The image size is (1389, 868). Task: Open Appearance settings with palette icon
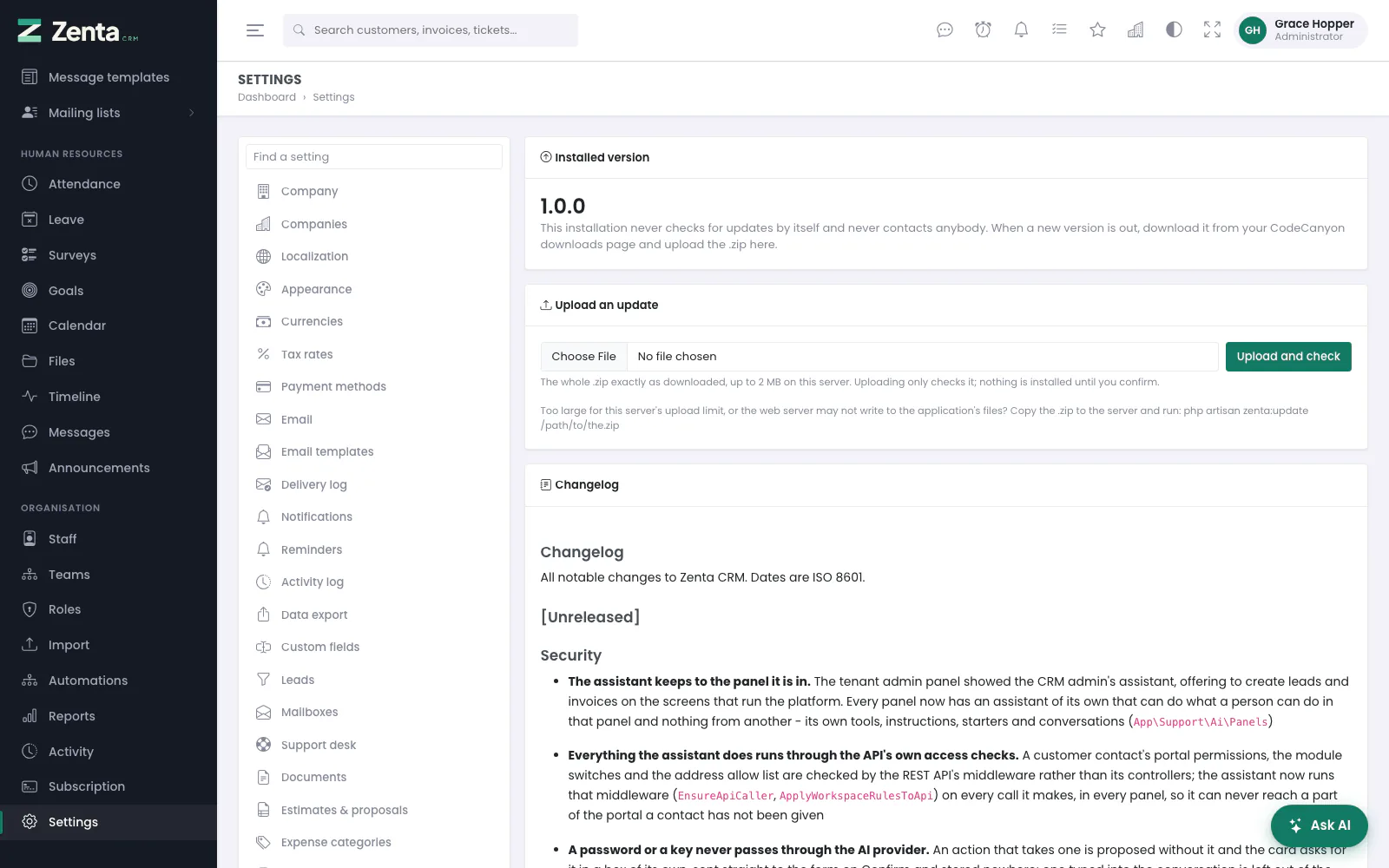tap(374, 289)
